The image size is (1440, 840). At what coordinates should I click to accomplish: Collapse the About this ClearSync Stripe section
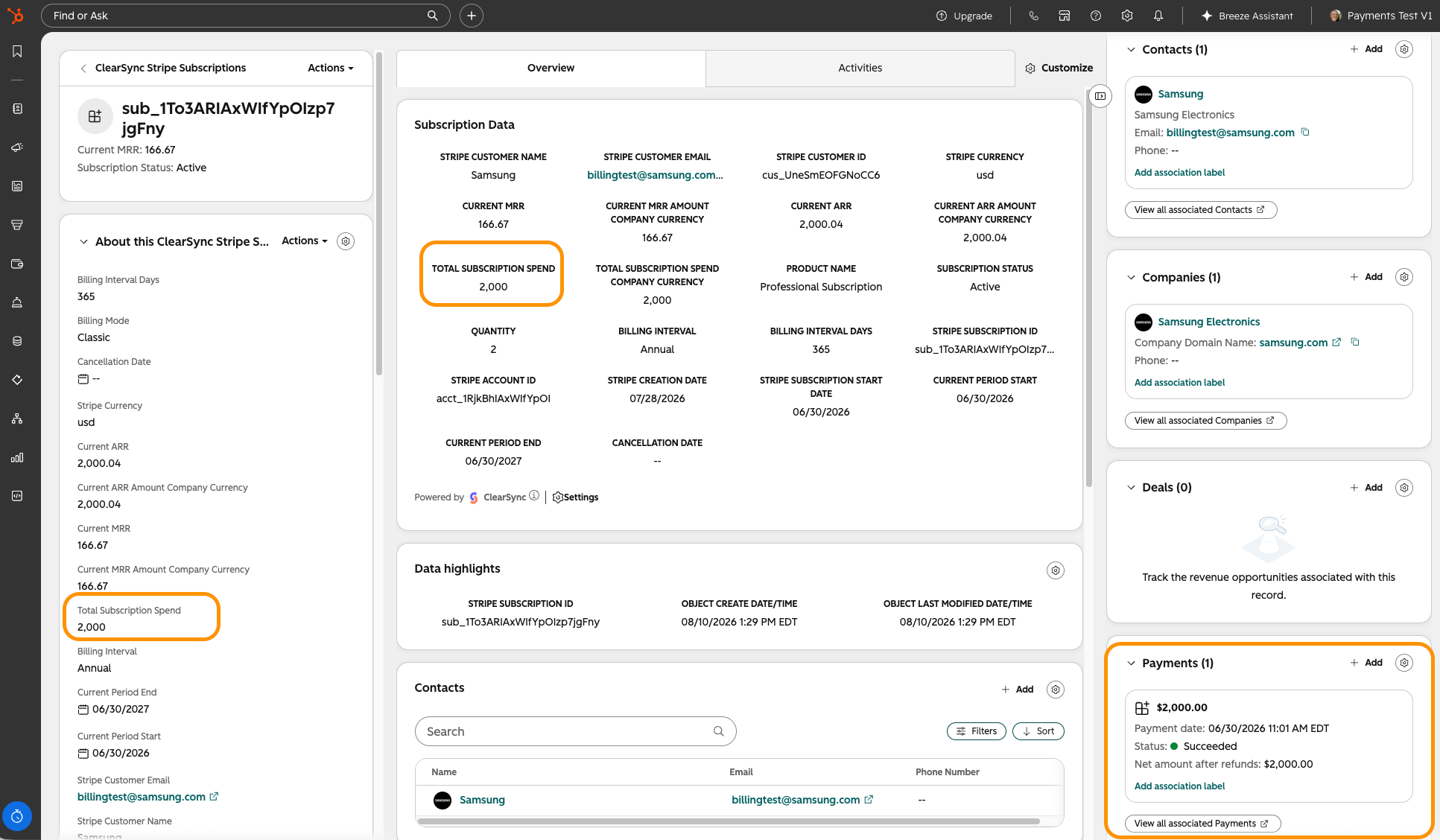pyautogui.click(x=83, y=241)
